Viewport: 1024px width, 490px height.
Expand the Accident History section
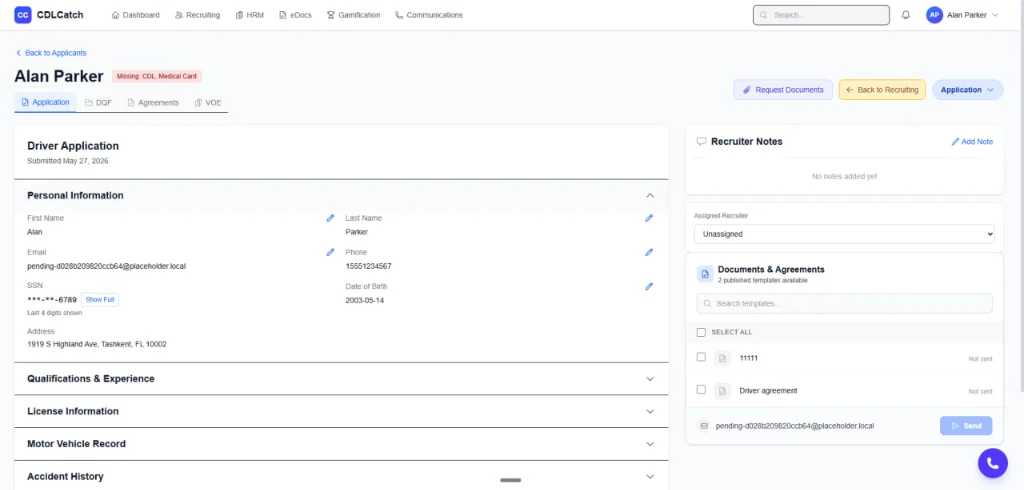tap(341, 477)
